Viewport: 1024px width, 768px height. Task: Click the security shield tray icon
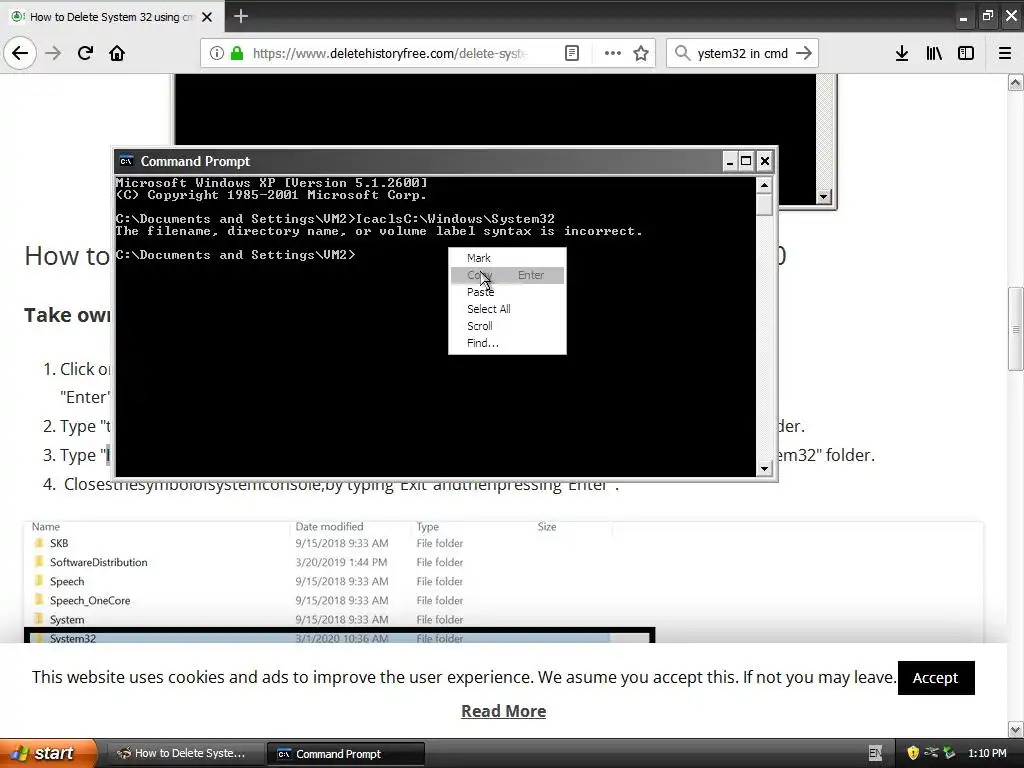[913, 753]
